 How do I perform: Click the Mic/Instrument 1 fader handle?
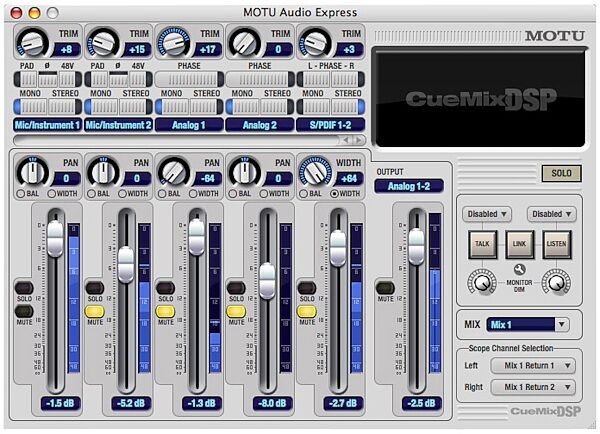point(55,239)
